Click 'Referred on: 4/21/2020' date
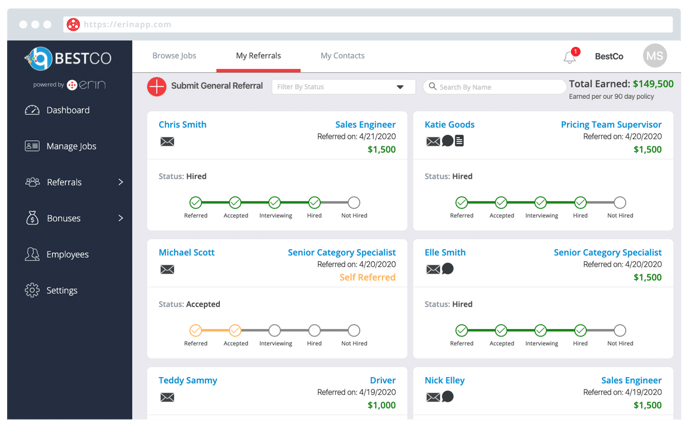The image size is (688, 428). [357, 137]
